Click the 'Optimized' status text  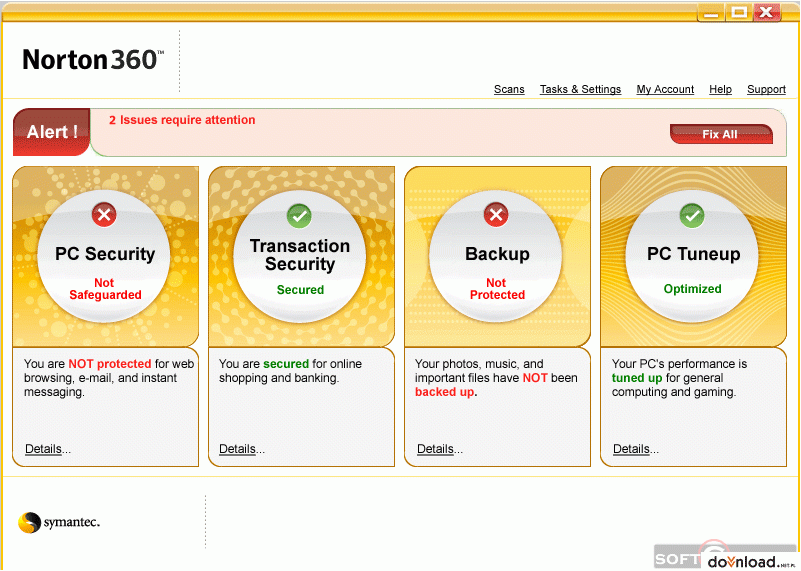click(692, 289)
